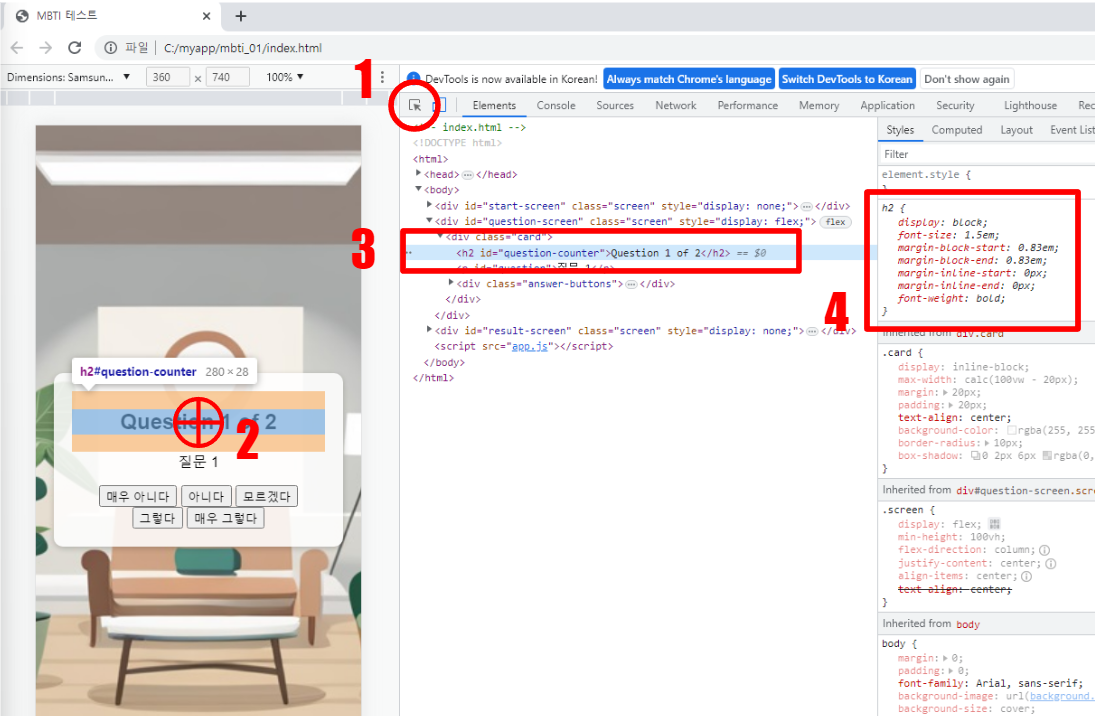Click the site info icon in address bar
The width and height of the screenshot is (1095, 716).
[110, 48]
